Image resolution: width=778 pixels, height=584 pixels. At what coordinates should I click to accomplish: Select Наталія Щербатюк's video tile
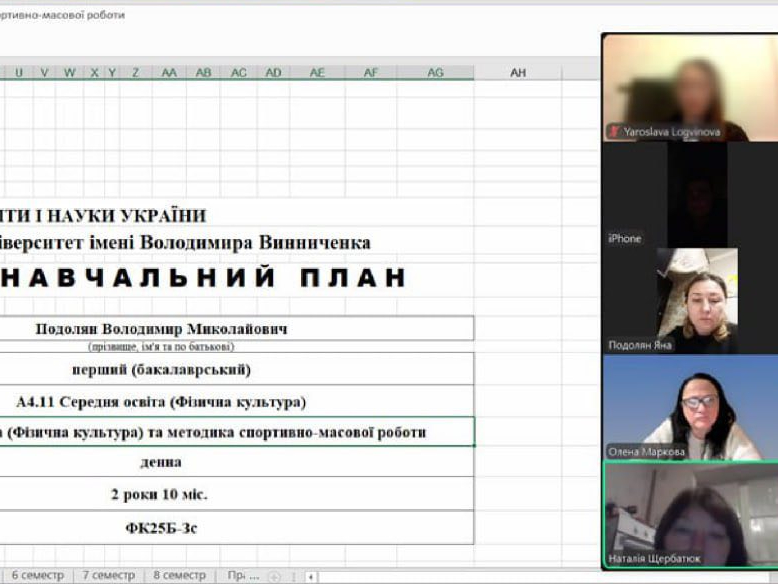click(x=690, y=515)
